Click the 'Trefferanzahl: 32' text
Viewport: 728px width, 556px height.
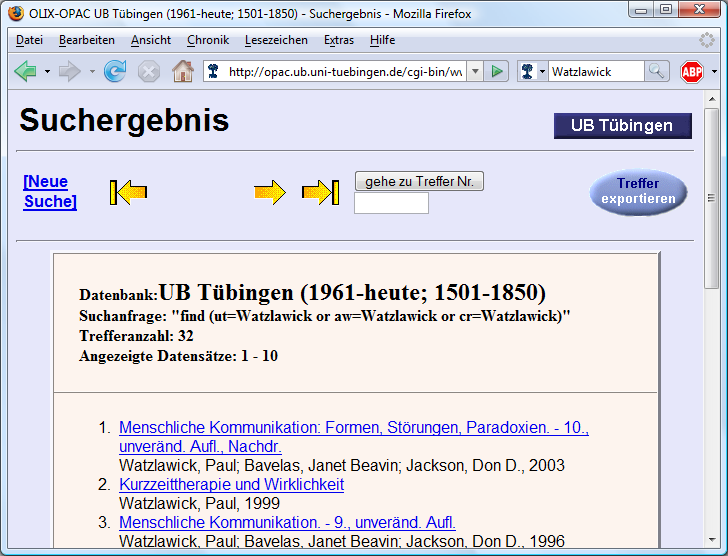(x=136, y=336)
